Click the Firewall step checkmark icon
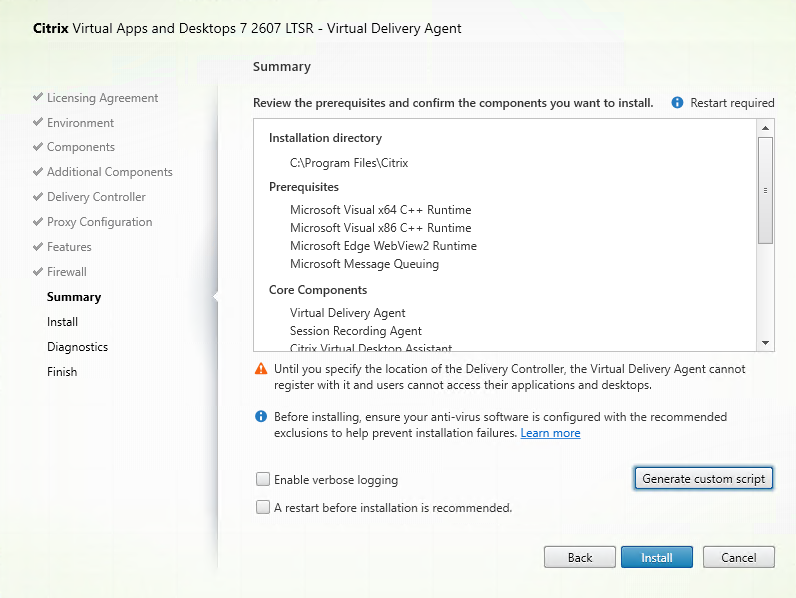 [x=38, y=271]
